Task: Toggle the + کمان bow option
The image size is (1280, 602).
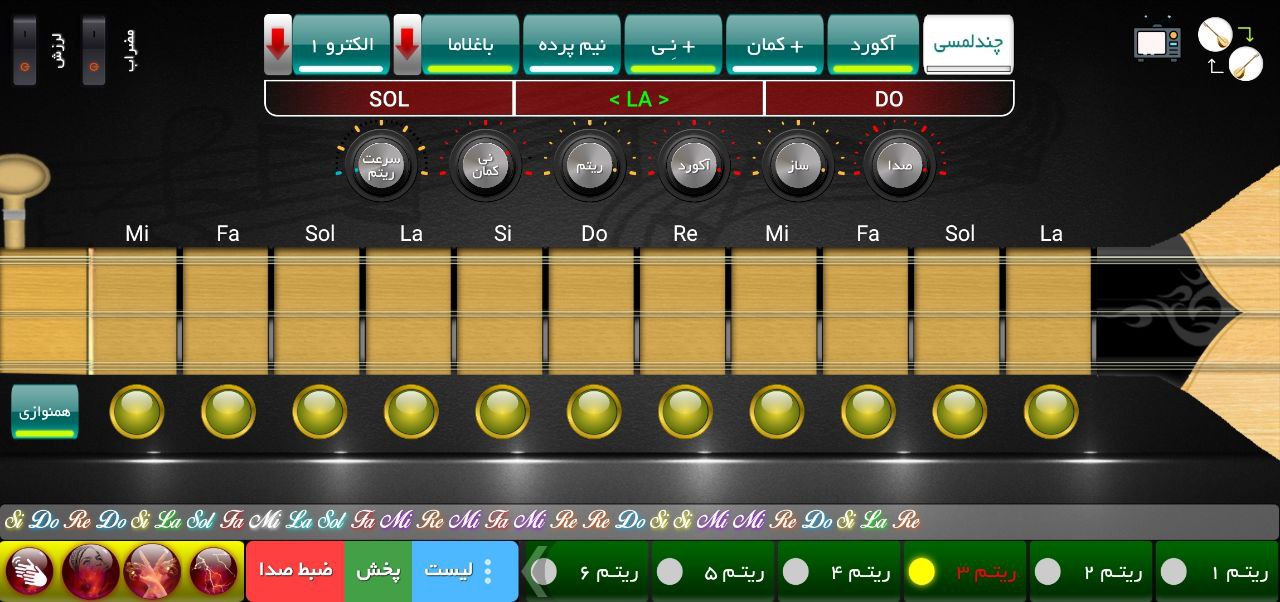Action: pyautogui.click(x=775, y=45)
